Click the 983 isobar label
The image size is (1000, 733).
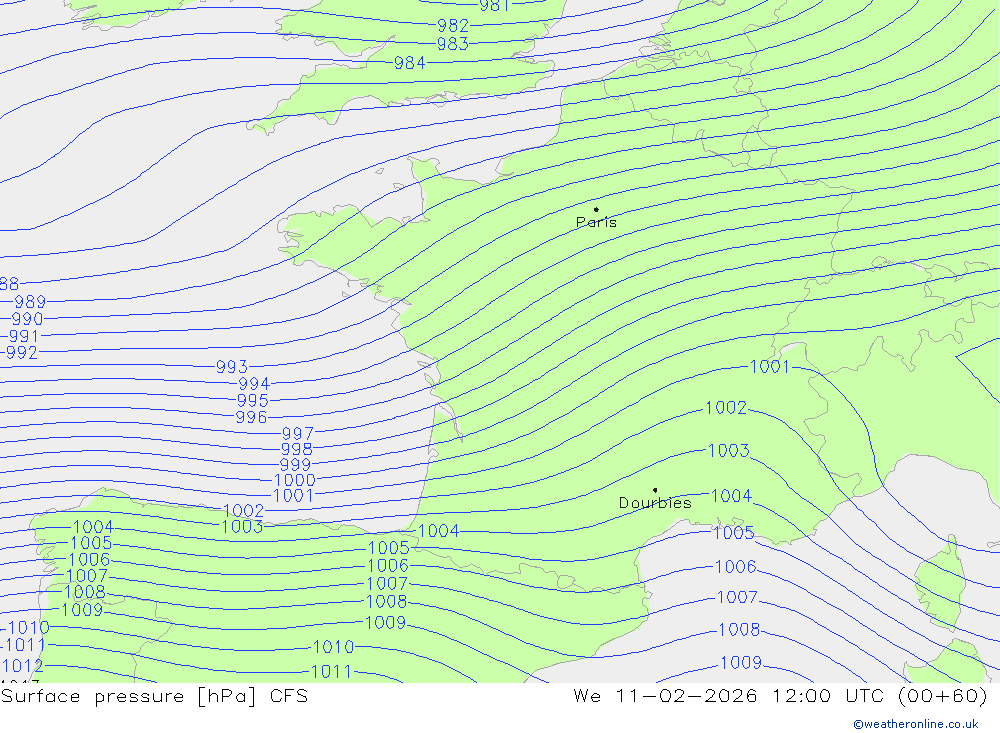click(453, 44)
